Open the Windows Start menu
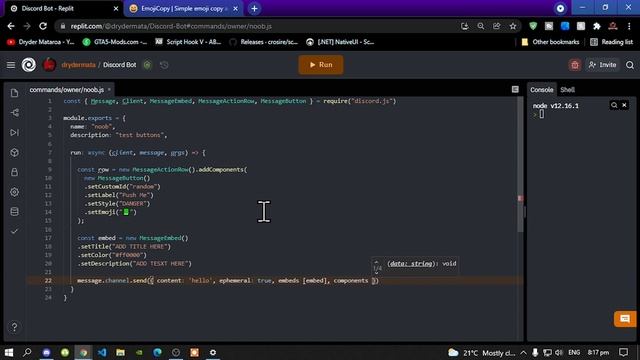Image resolution: width=640 pixels, height=360 pixels. tap(9, 352)
